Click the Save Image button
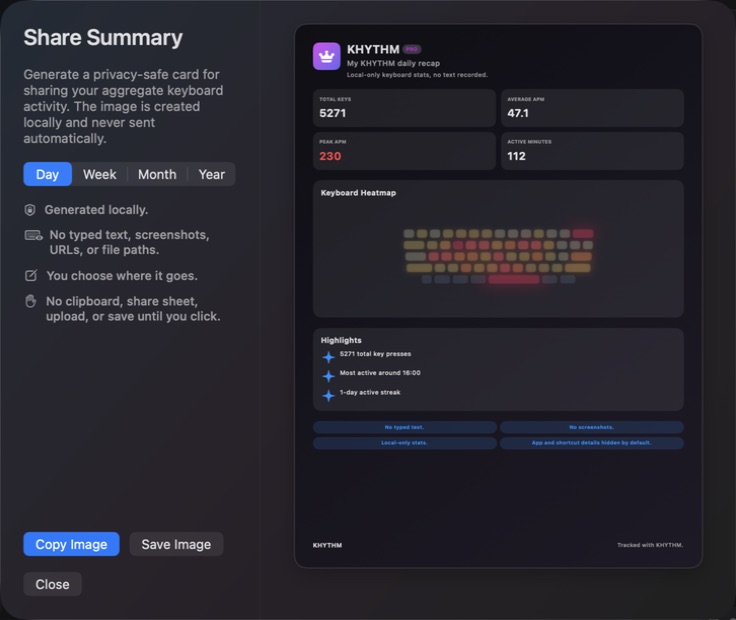 [x=176, y=544]
